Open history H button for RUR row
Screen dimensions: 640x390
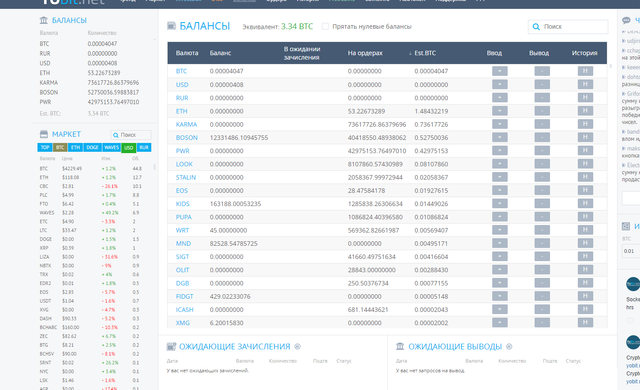tap(585, 98)
